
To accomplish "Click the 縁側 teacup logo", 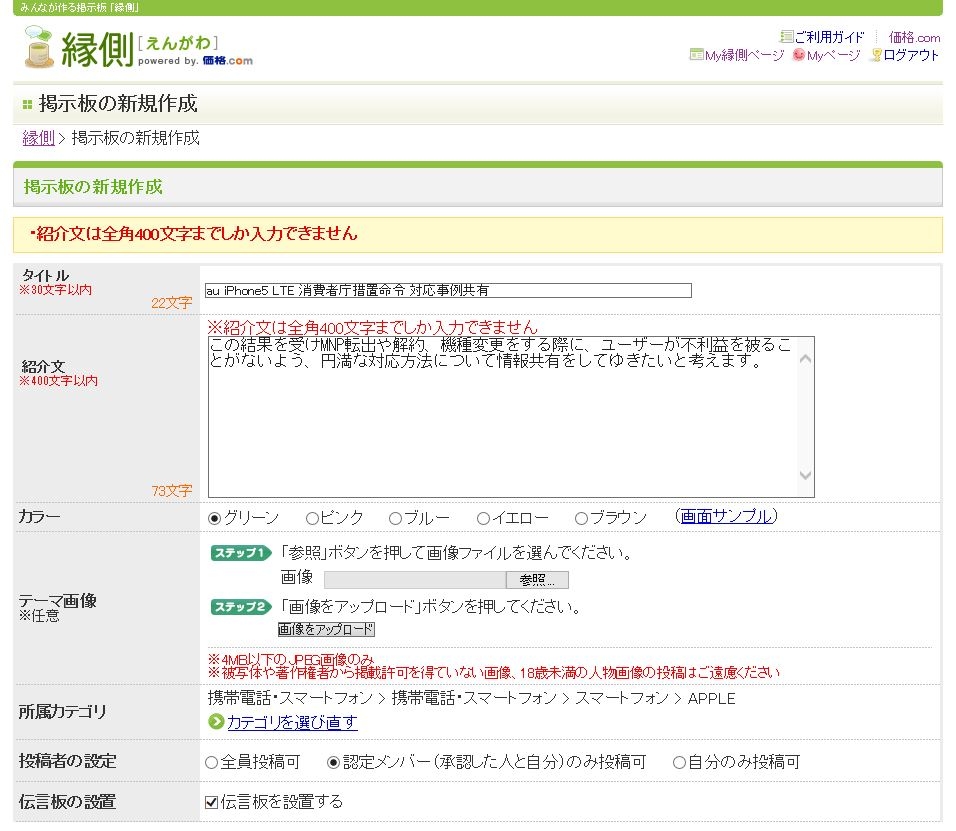I will coord(40,47).
